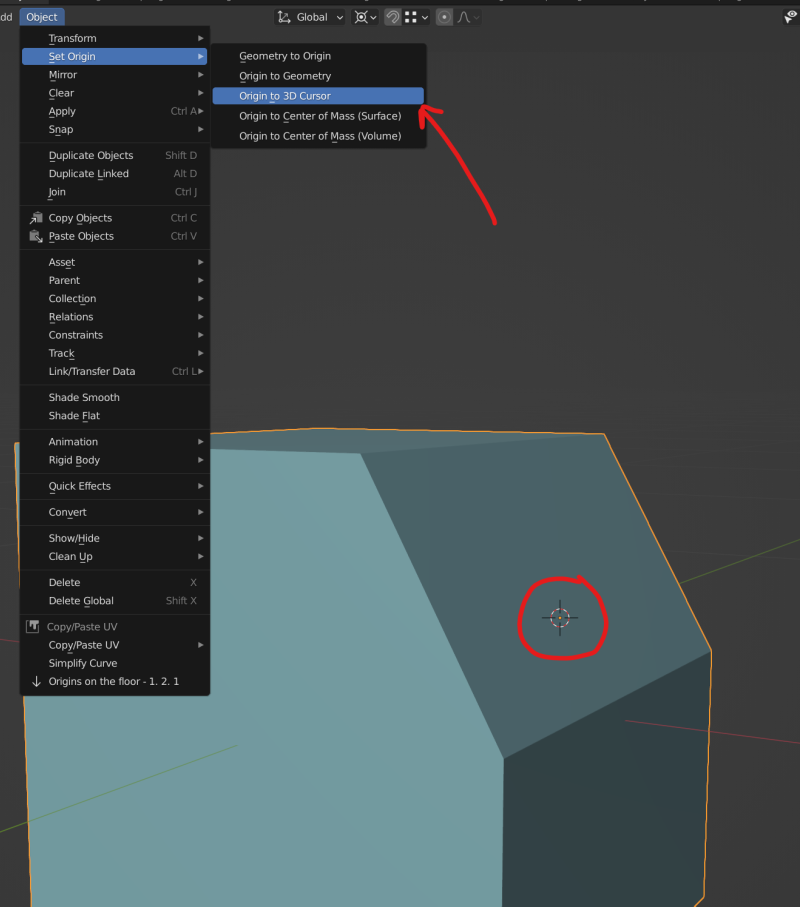The image size is (800, 907).
Task: Expand the Transform submenu
Action: coord(115,38)
